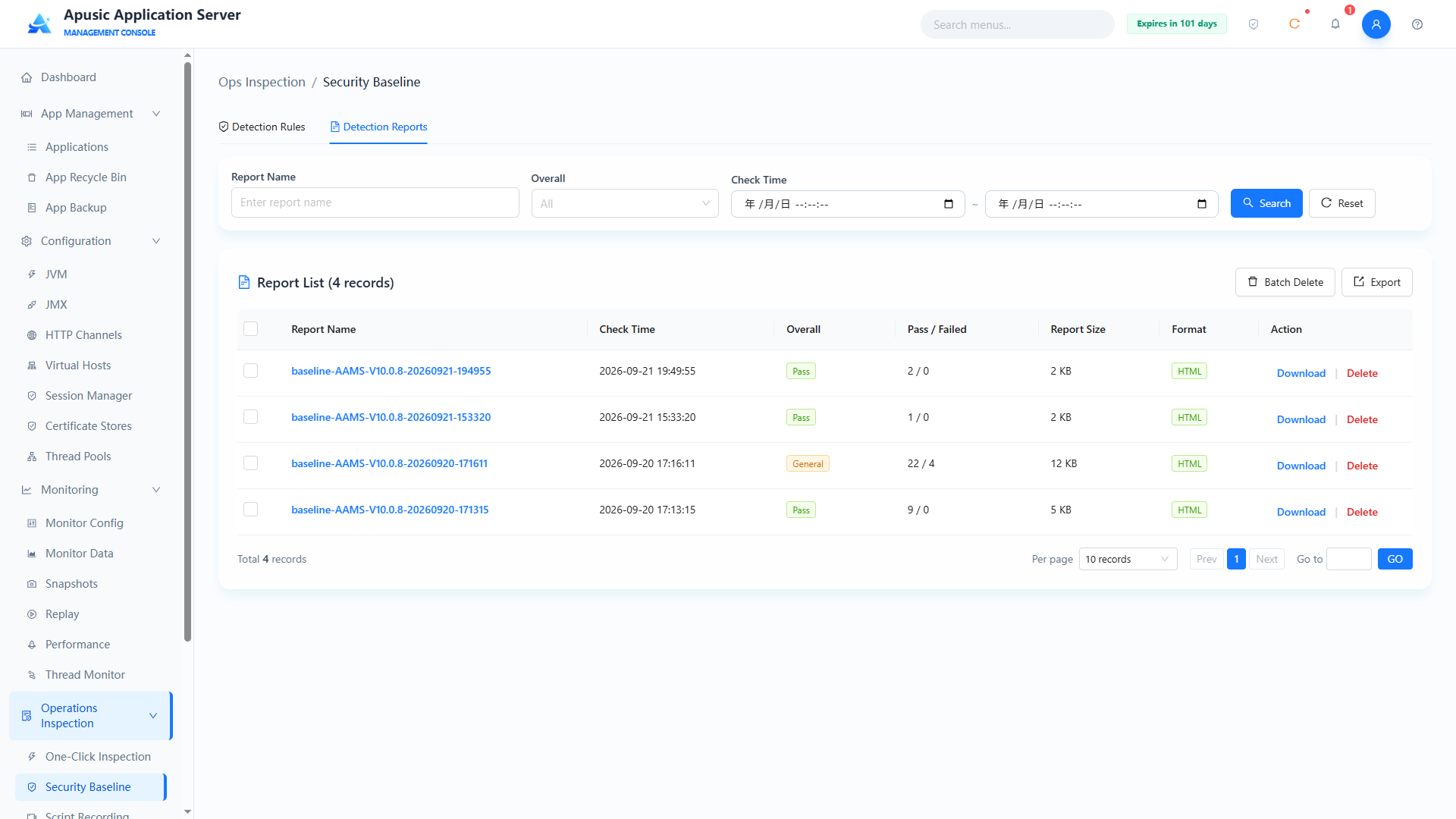Open calendar picker of the end Check Time
The width and height of the screenshot is (1456, 819).
(x=1202, y=204)
